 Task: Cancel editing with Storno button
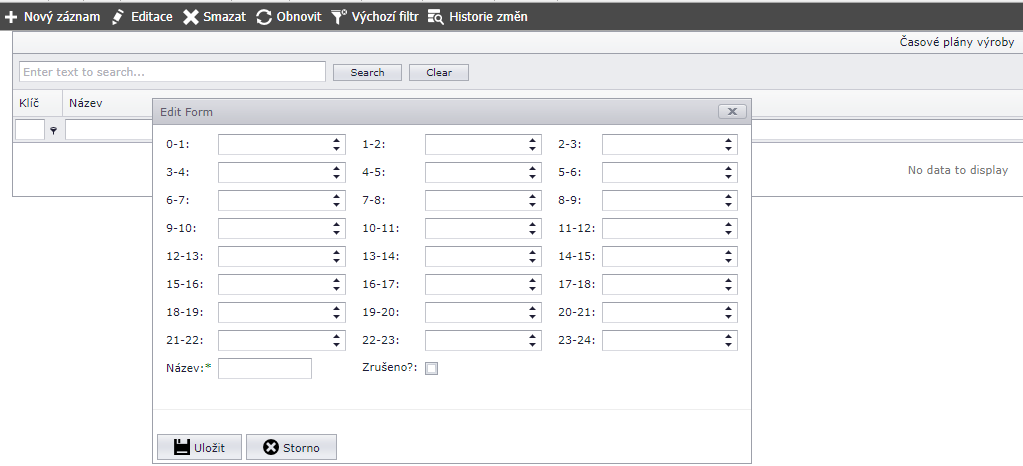291,447
